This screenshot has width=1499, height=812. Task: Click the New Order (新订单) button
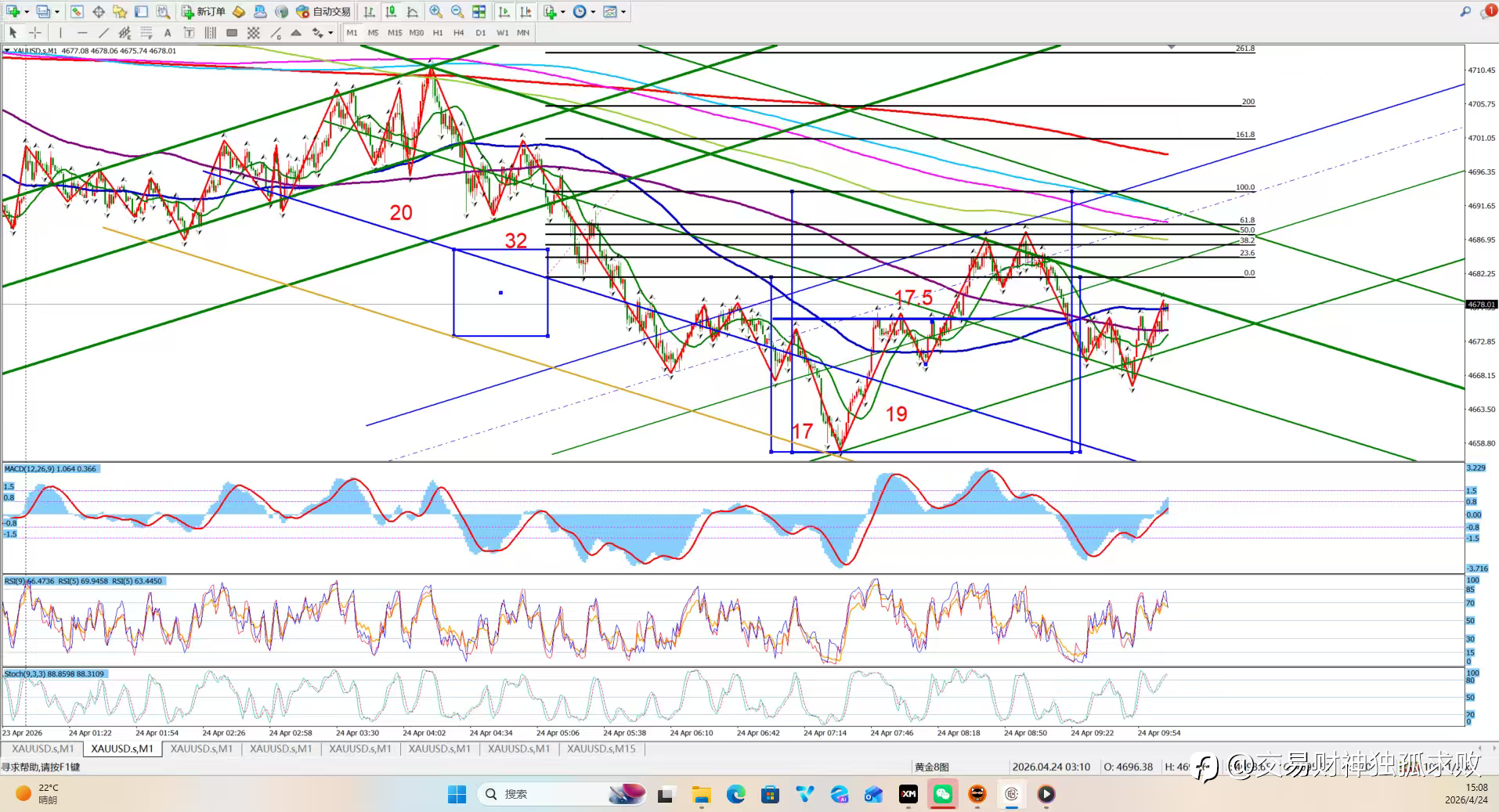204,12
